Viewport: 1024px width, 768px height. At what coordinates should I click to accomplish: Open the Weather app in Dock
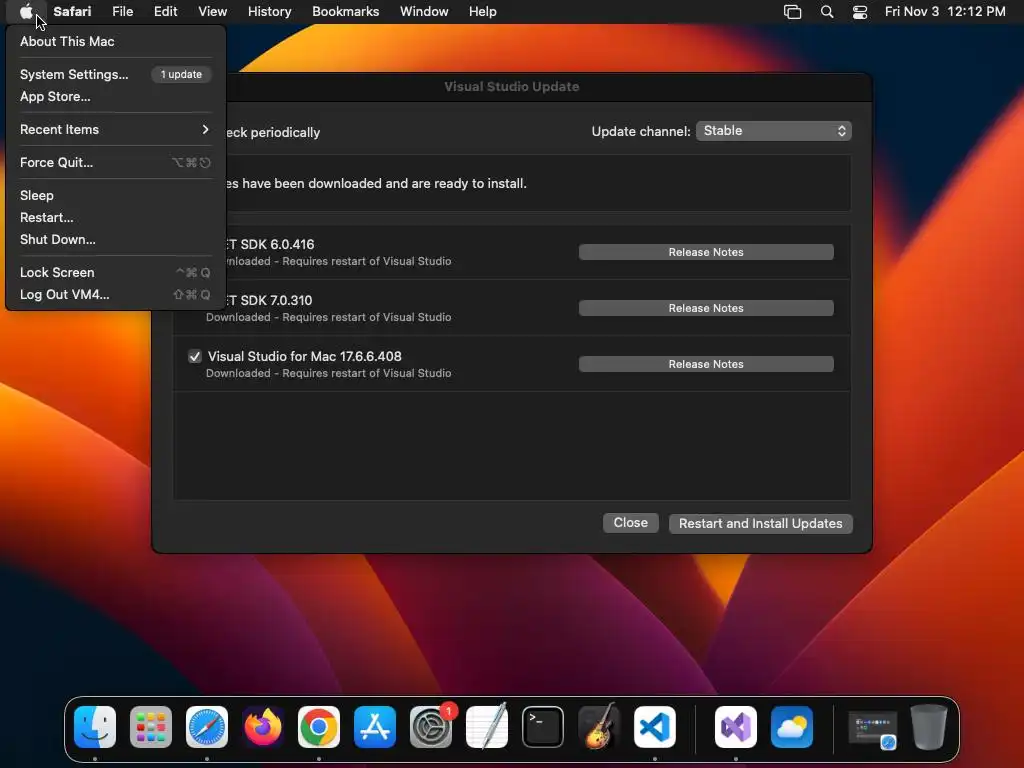[x=792, y=726]
